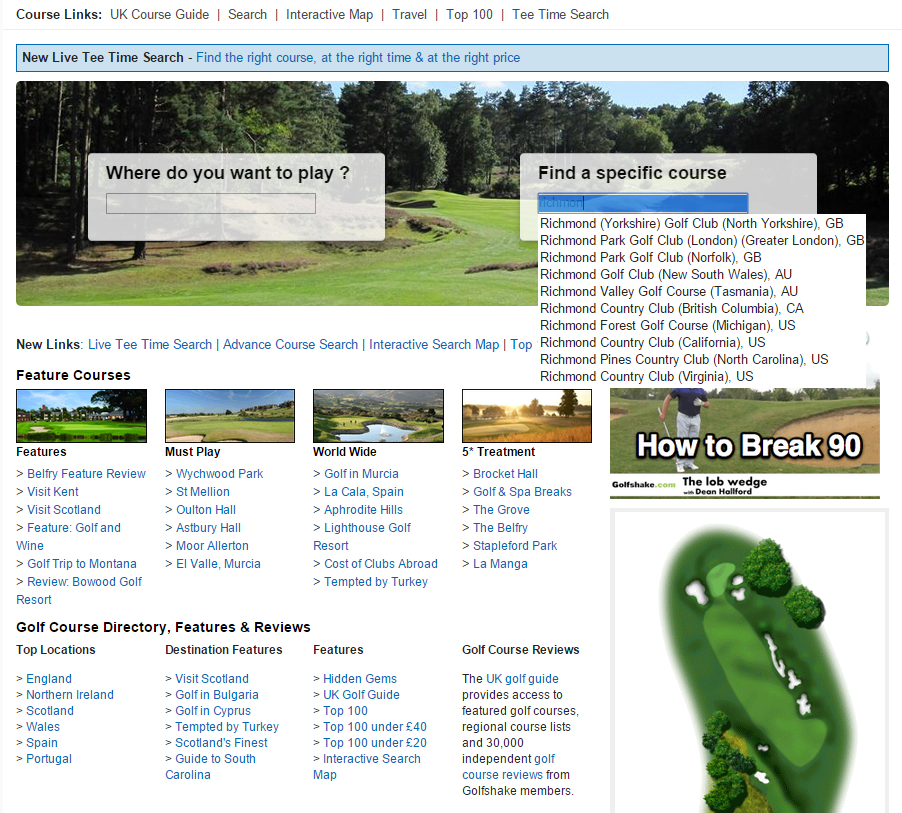Click the 5* Treatment sunset thumbnail
Image resolution: width=902 pixels, height=813 pixels.
527,416
